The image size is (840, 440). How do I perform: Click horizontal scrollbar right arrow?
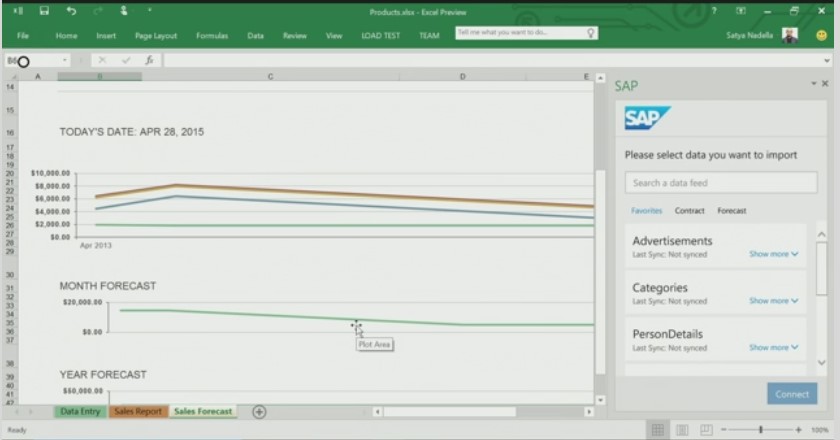(x=589, y=412)
